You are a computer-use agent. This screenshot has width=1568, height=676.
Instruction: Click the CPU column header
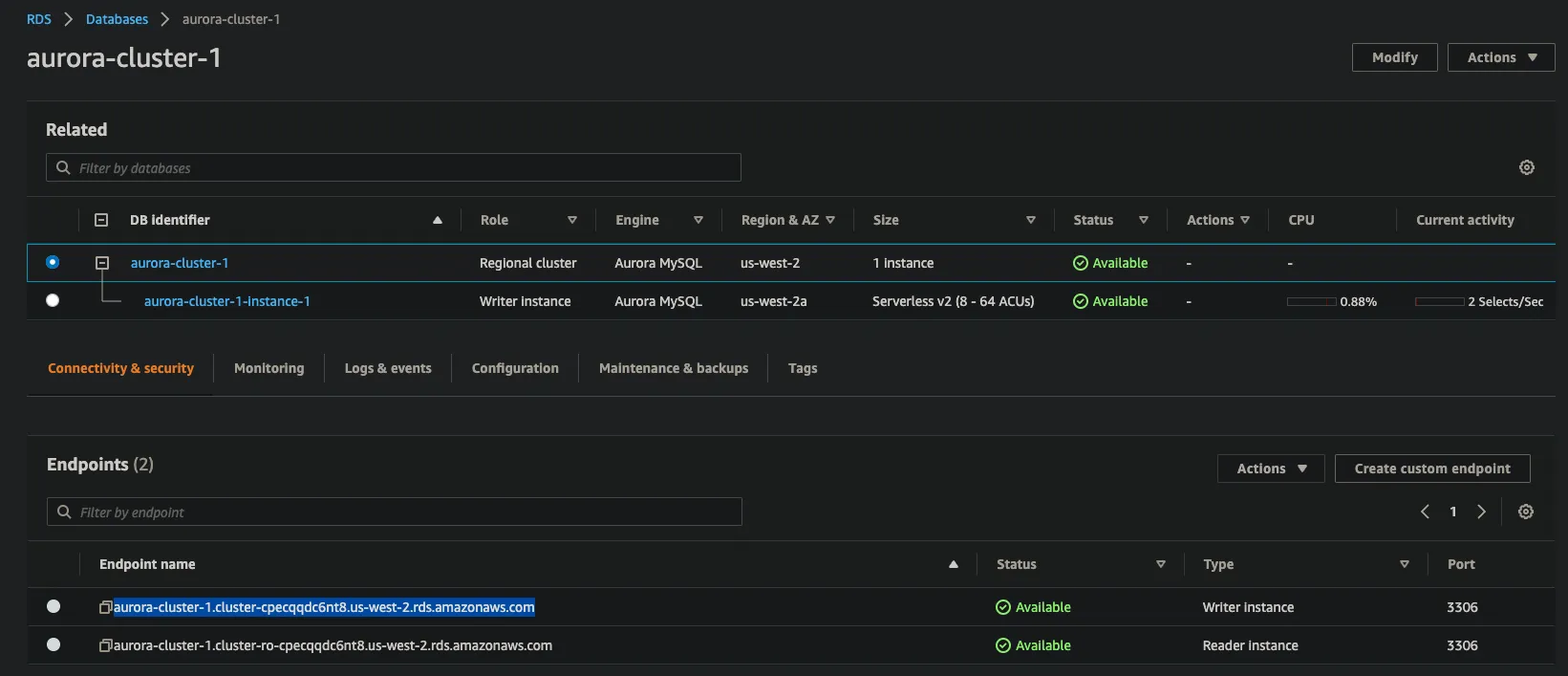tap(1301, 220)
